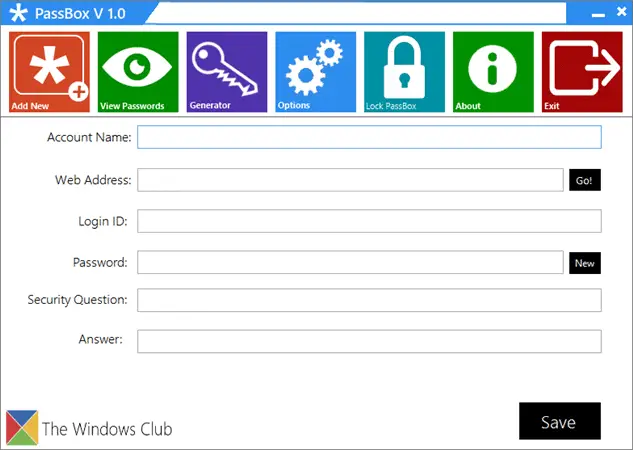This screenshot has height=450, width=633.
Task: Open the Add New tile
Action: 49,72
